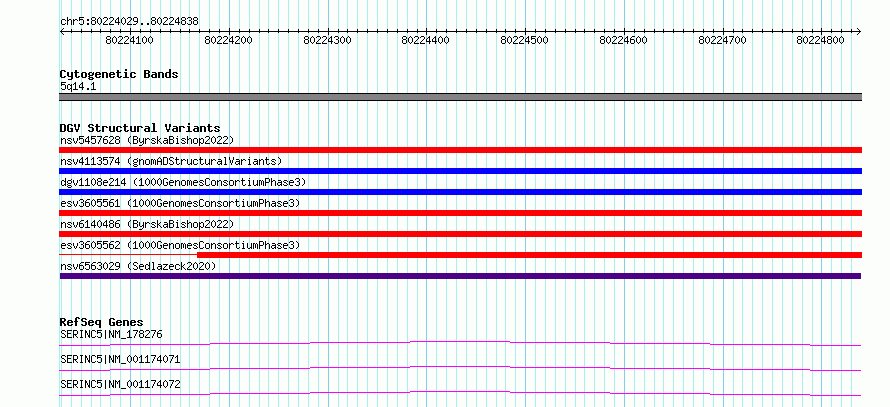This screenshot has width=890, height=407.
Task: Click ruler position 80224700
Action: (x=723, y=40)
